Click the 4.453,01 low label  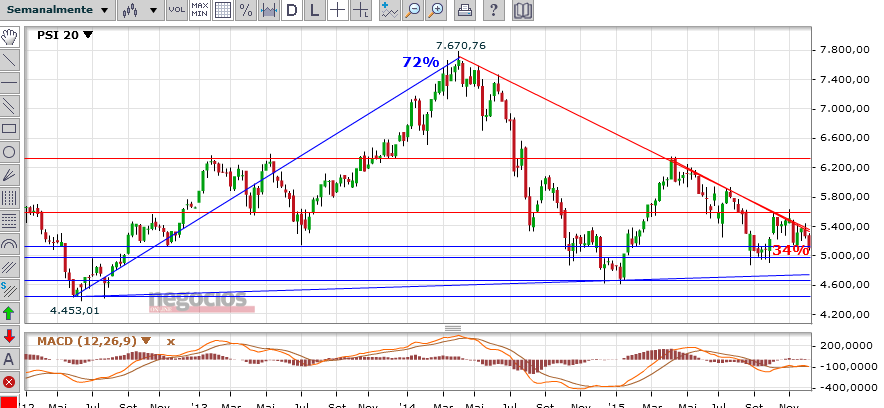(74, 310)
